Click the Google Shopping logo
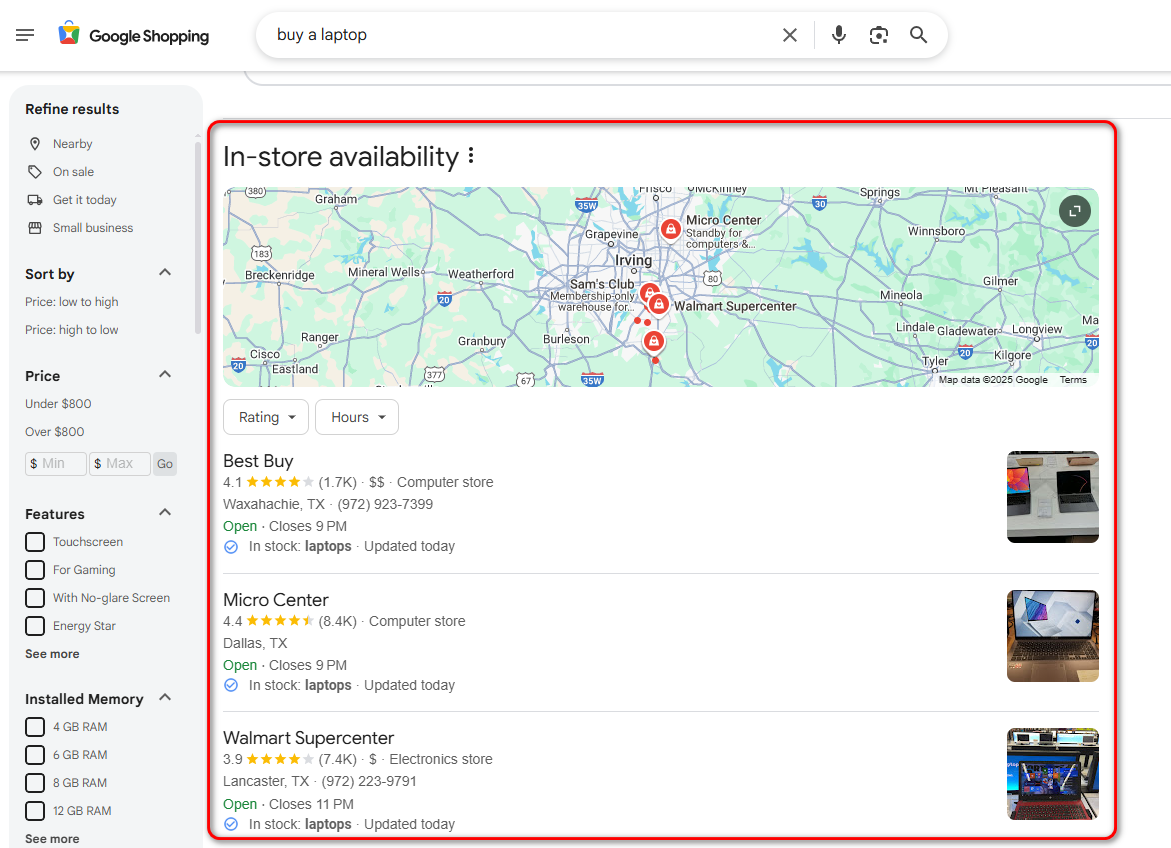1171x848 pixels. click(x=134, y=35)
